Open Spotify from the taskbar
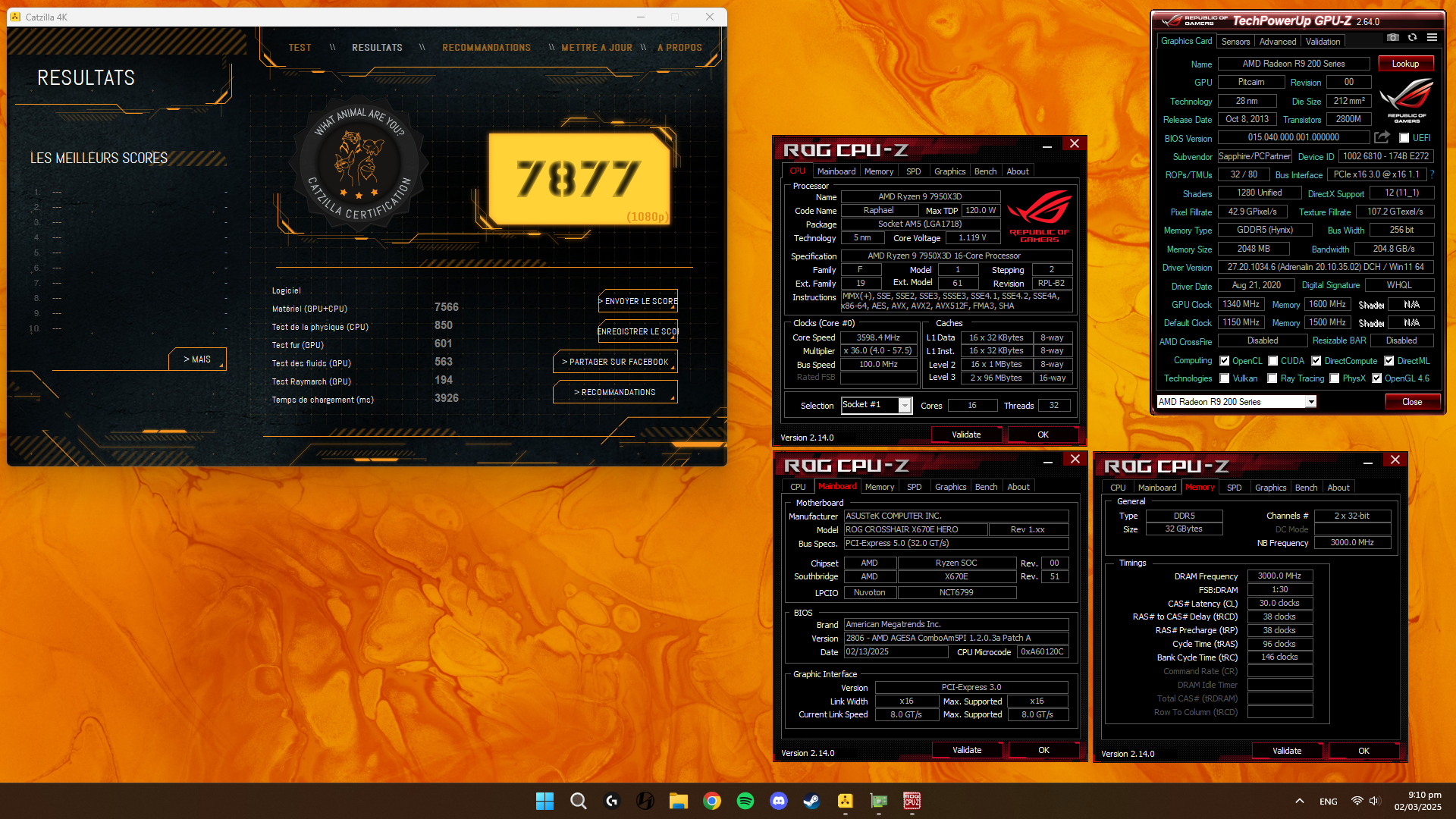1456x819 pixels. [745, 801]
